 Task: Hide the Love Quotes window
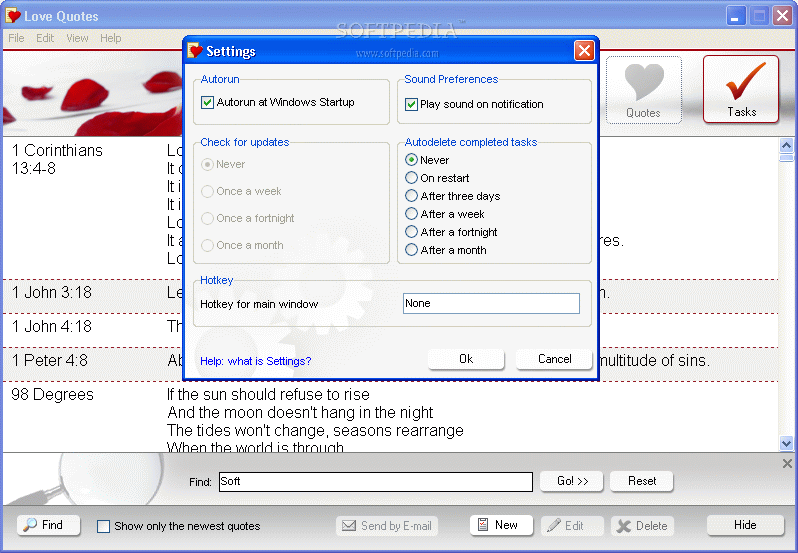pos(745,525)
